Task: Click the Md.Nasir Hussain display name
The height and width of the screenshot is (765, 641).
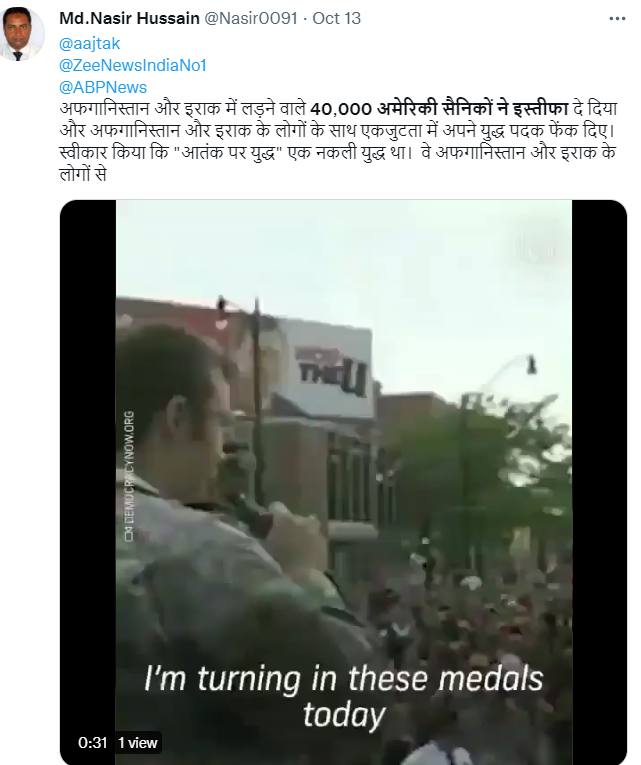Action: tap(129, 18)
